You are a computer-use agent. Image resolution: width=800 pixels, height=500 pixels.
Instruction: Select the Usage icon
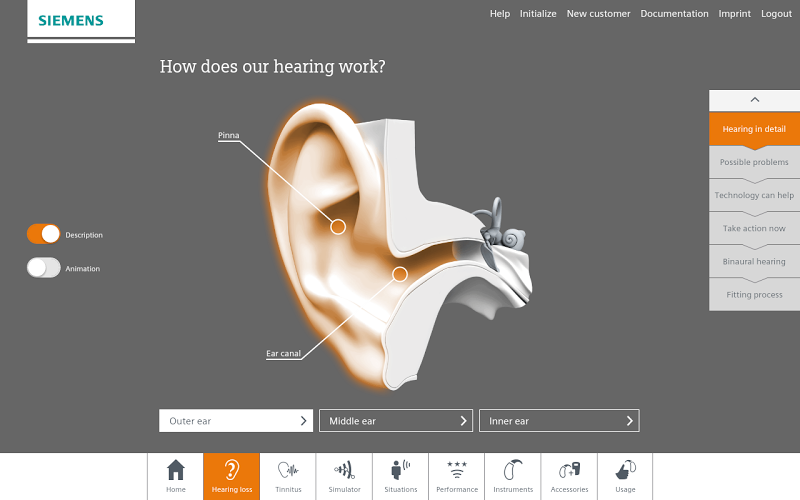[626, 470]
